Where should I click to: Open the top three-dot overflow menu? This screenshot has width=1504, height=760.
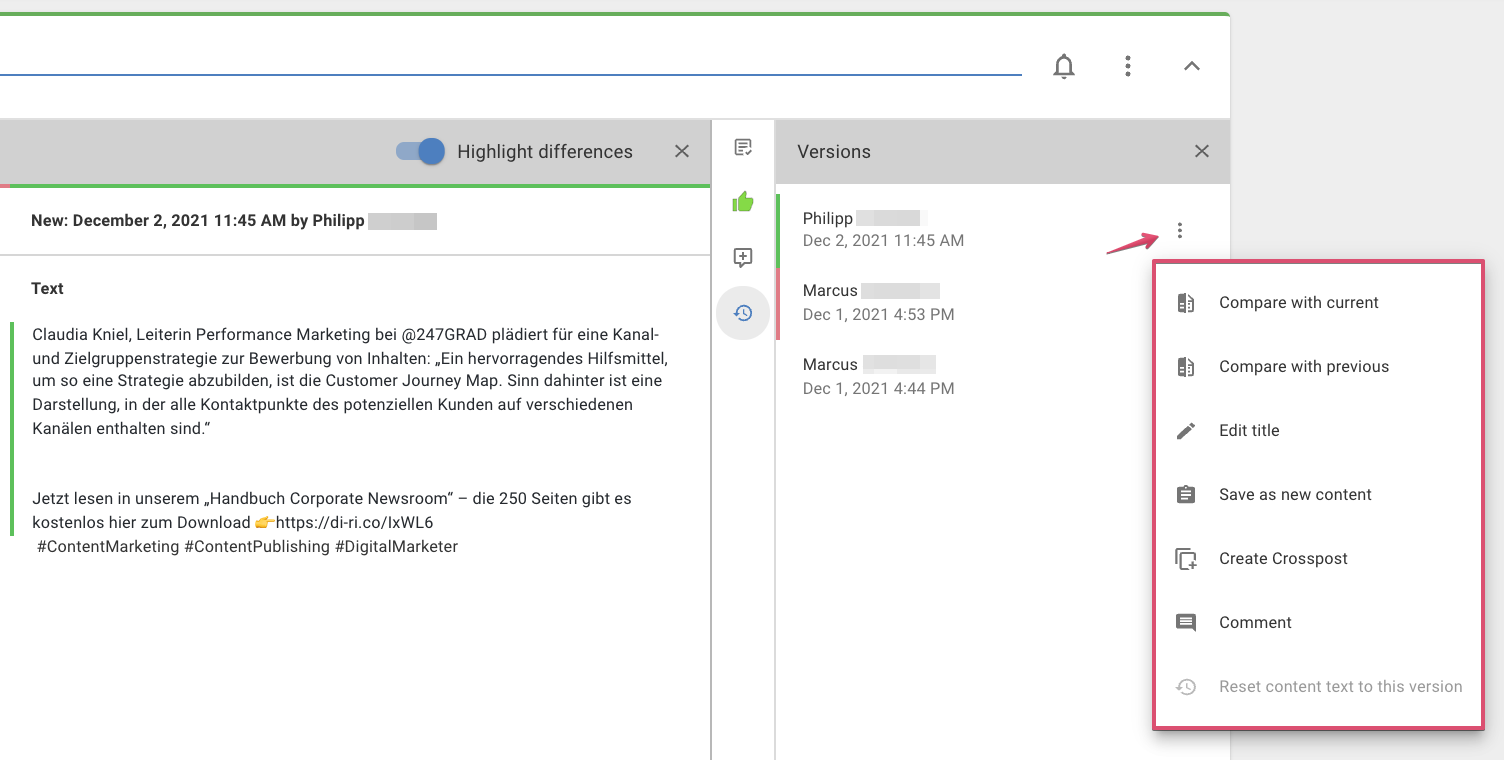[1128, 66]
